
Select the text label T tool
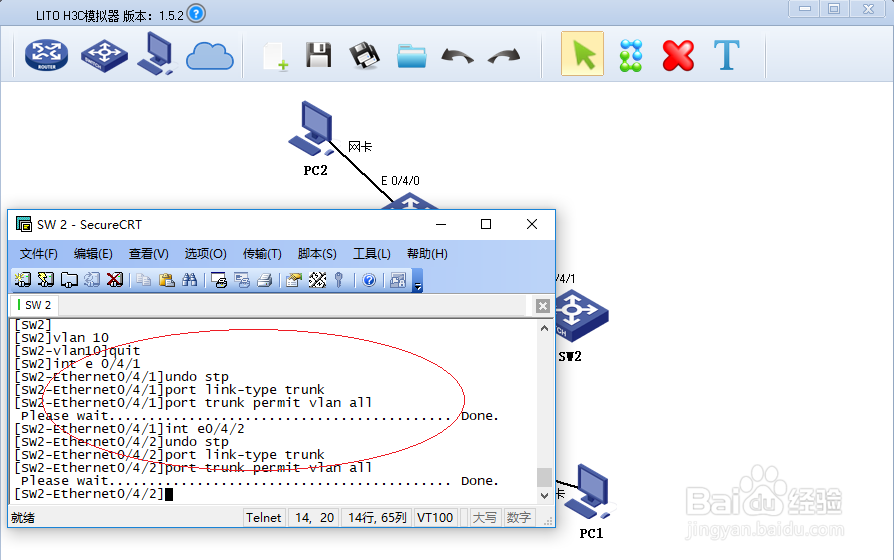point(726,55)
